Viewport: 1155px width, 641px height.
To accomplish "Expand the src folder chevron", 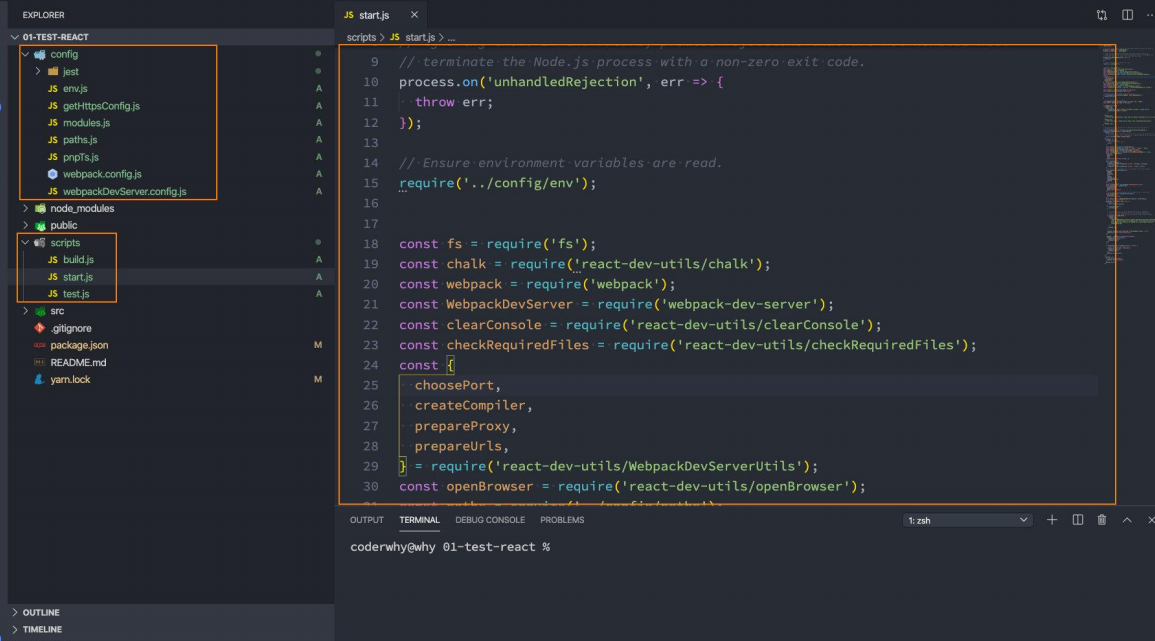I will point(26,311).
